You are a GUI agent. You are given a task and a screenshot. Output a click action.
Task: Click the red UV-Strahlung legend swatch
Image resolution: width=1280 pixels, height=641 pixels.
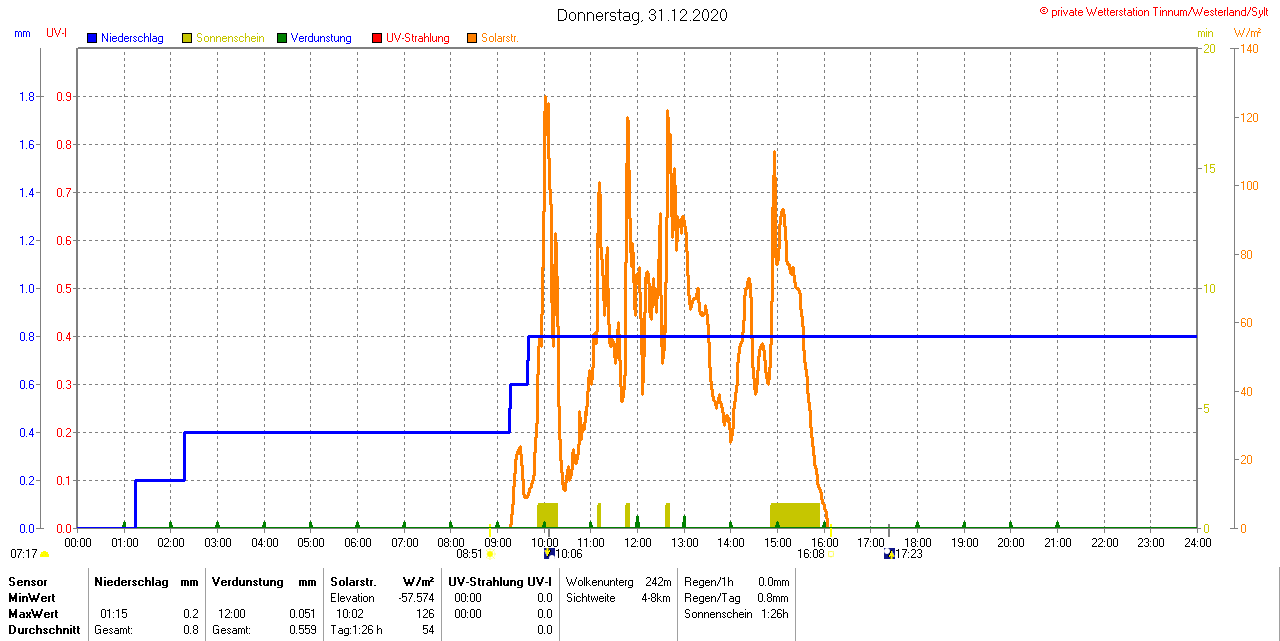click(377, 38)
